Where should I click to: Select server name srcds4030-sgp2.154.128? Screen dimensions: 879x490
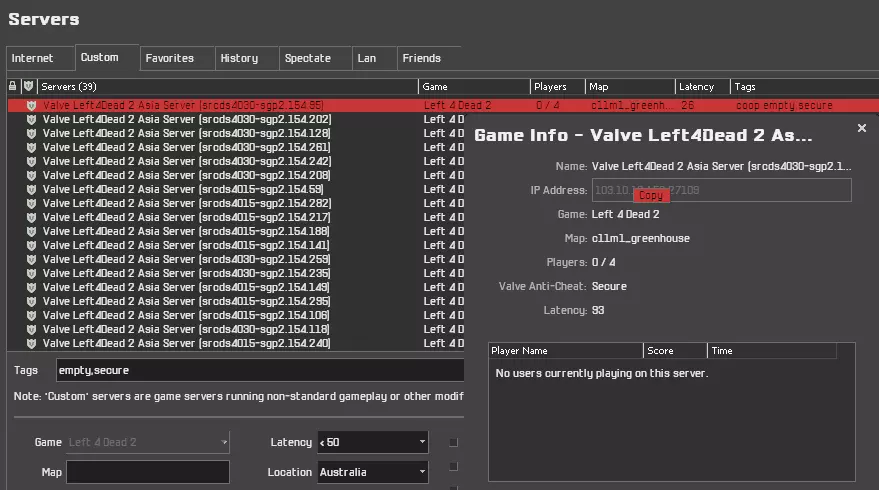[x=187, y=133]
